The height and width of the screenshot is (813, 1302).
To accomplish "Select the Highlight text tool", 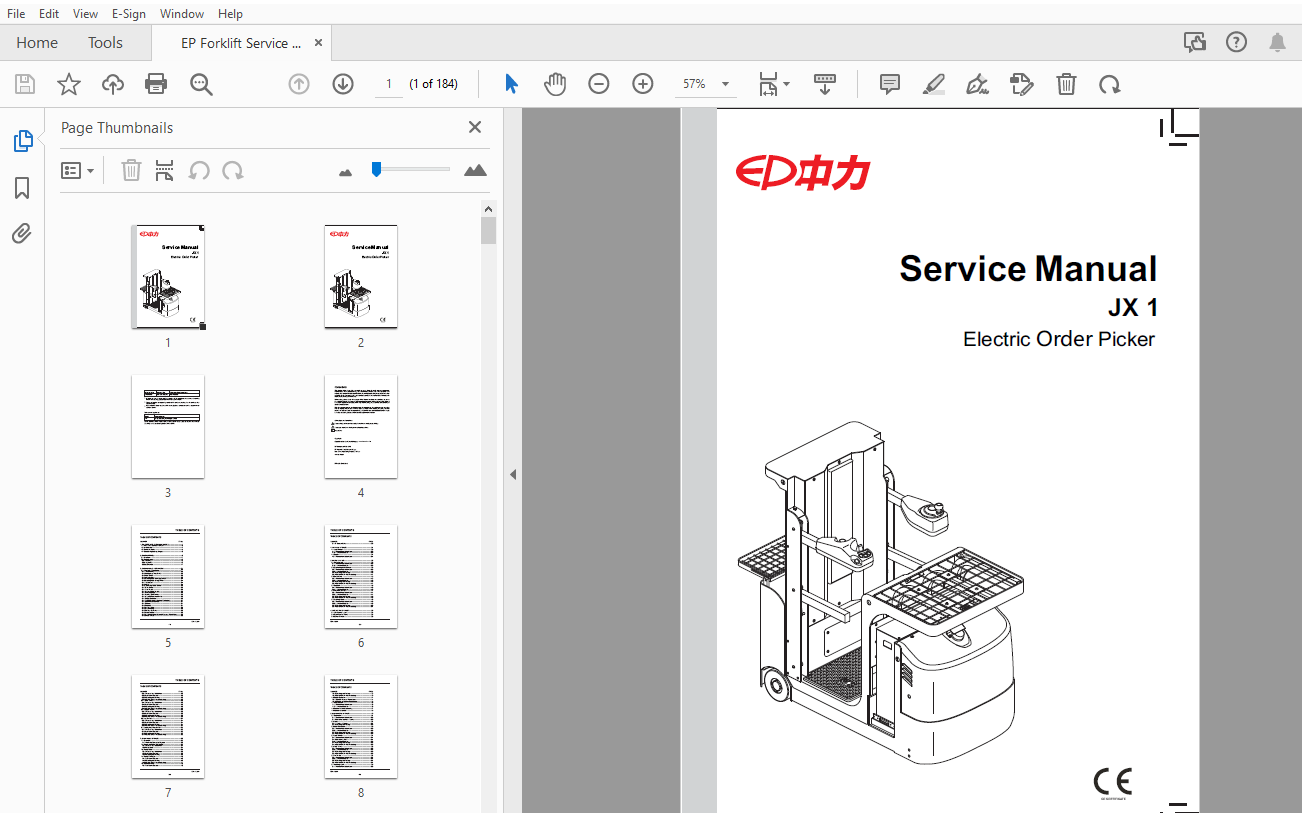I will [x=934, y=84].
